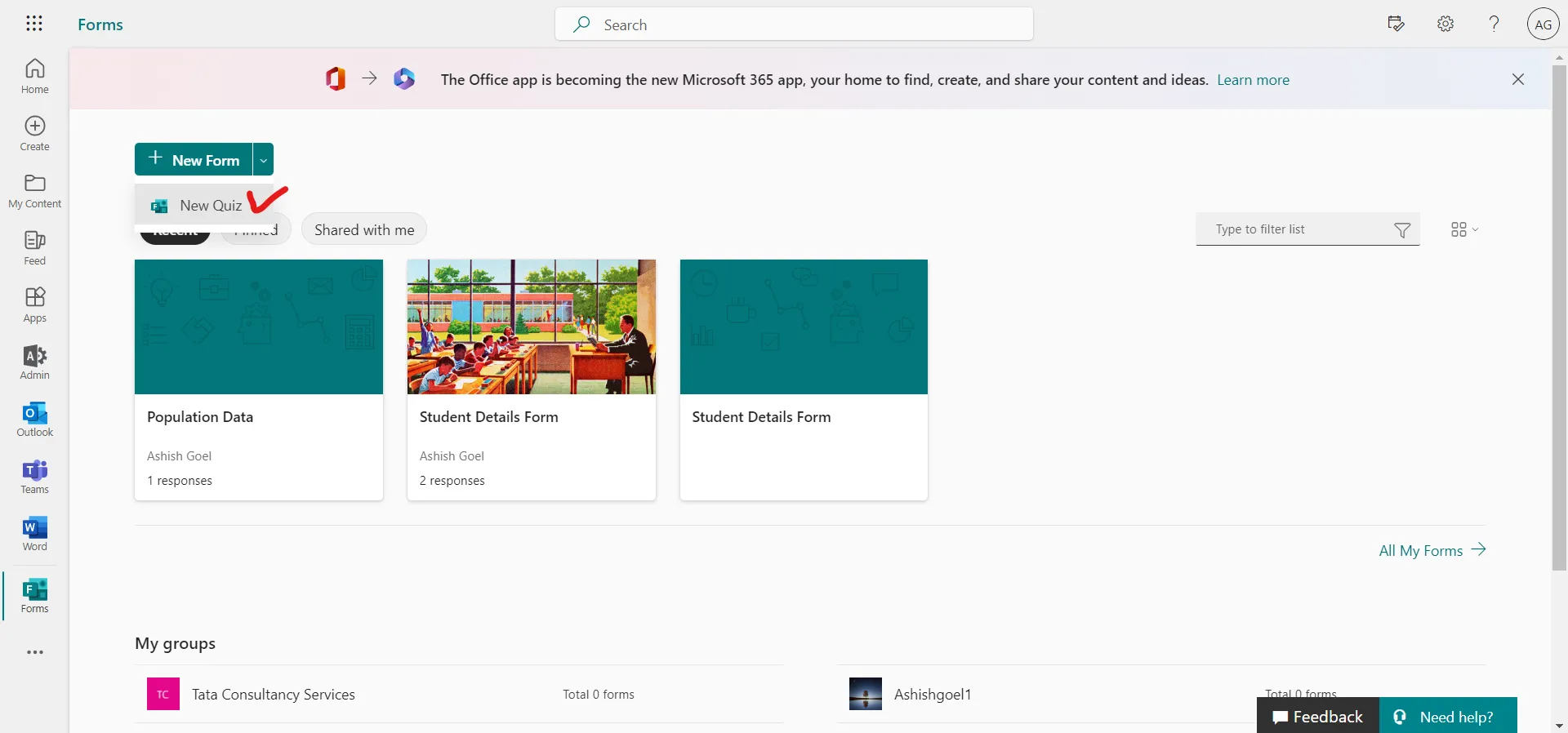This screenshot has height=733, width=1568.
Task: Click the scrollbar down arrow
Action: 1559,725
